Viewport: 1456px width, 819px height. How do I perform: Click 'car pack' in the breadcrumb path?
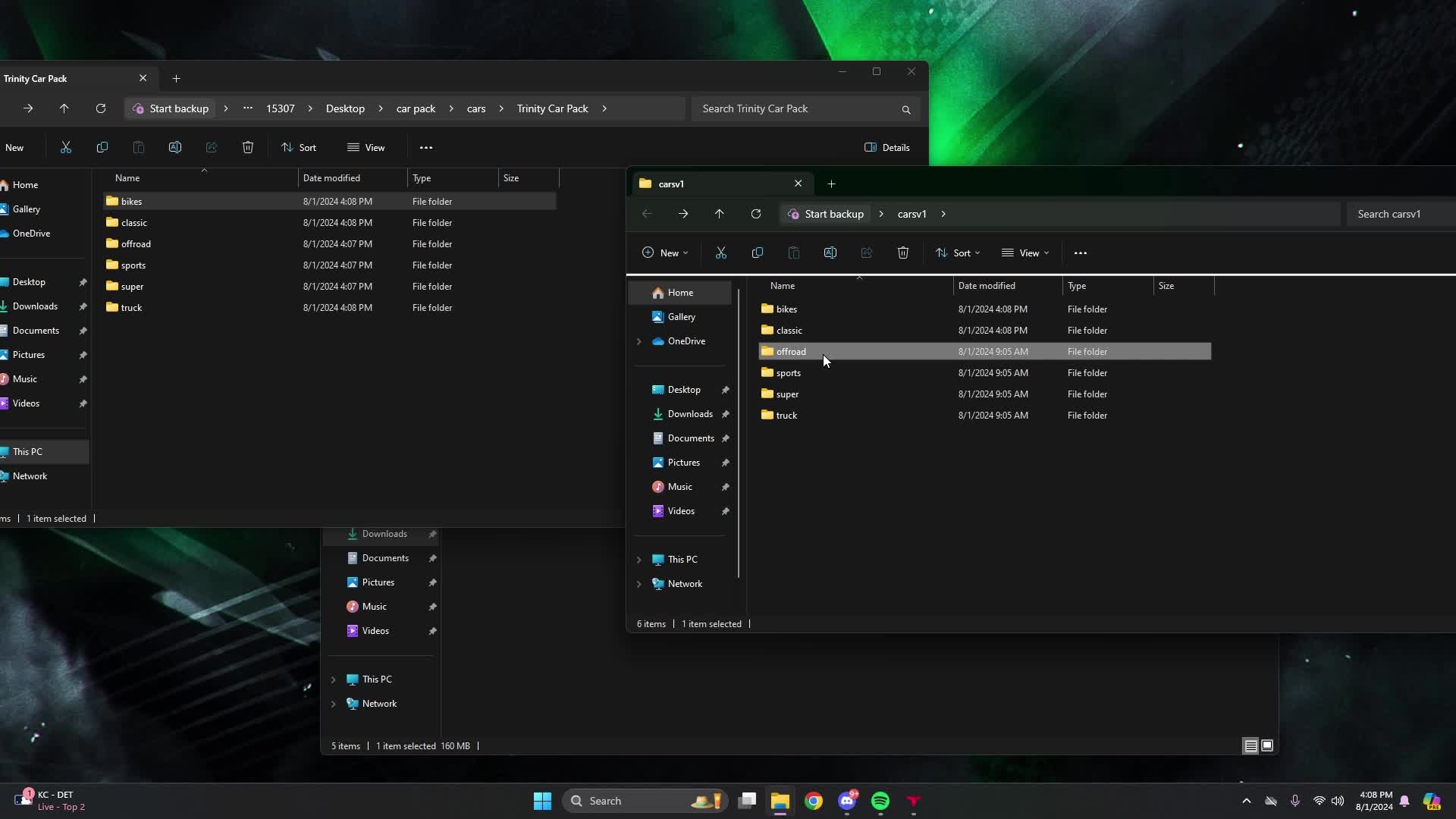(416, 109)
